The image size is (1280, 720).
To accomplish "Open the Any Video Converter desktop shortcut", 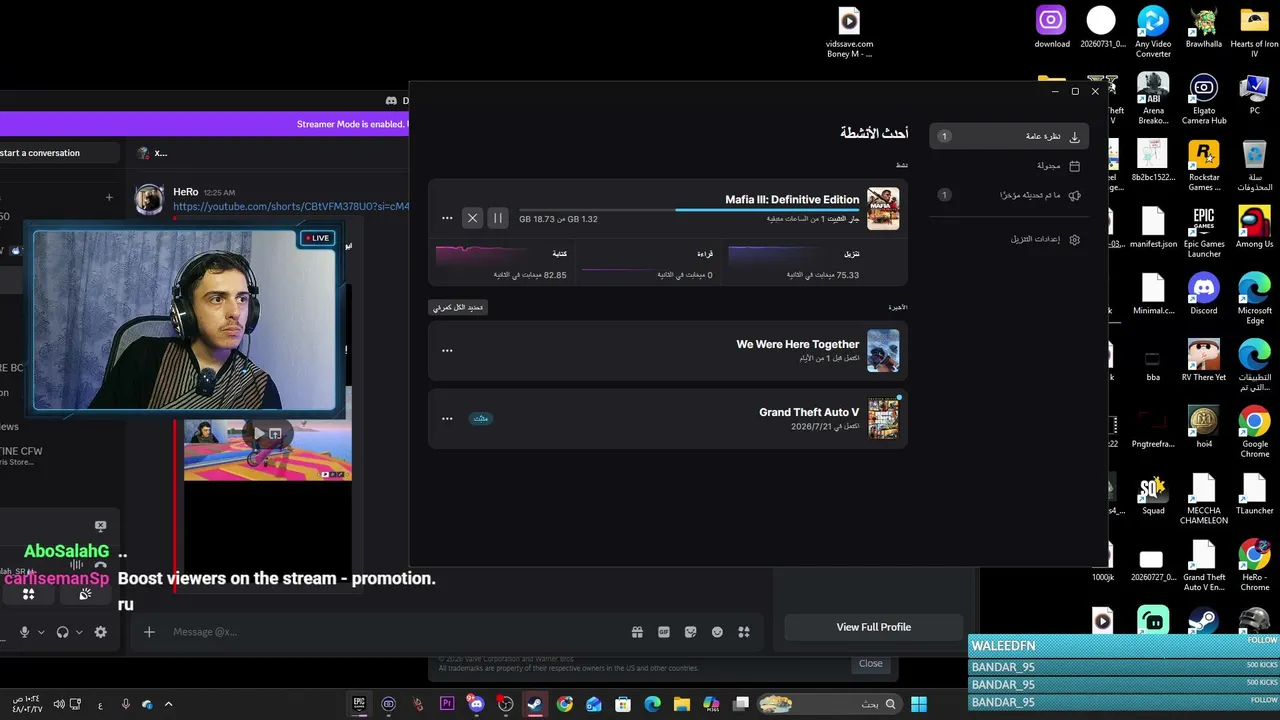I will point(1153,33).
